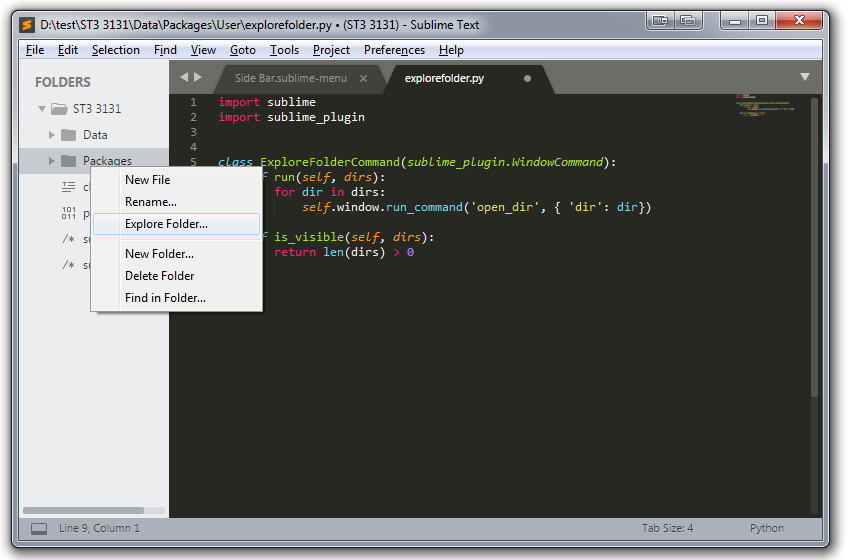849x560 pixels.
Task: Open the Tools menu
Action: coord(284,50)
